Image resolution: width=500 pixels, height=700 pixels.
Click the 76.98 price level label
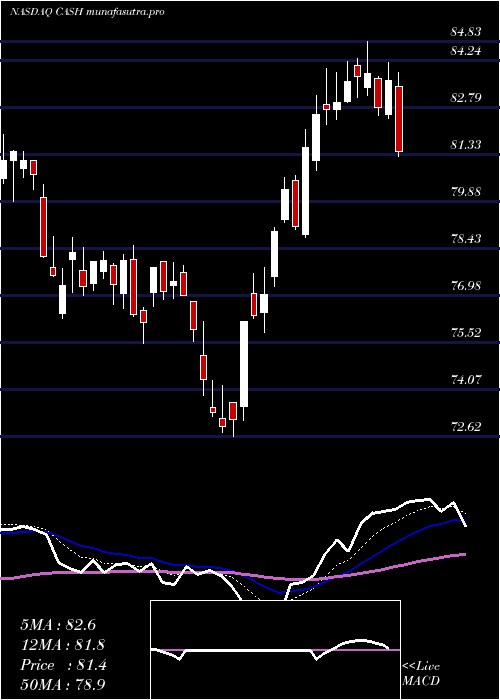466,286
